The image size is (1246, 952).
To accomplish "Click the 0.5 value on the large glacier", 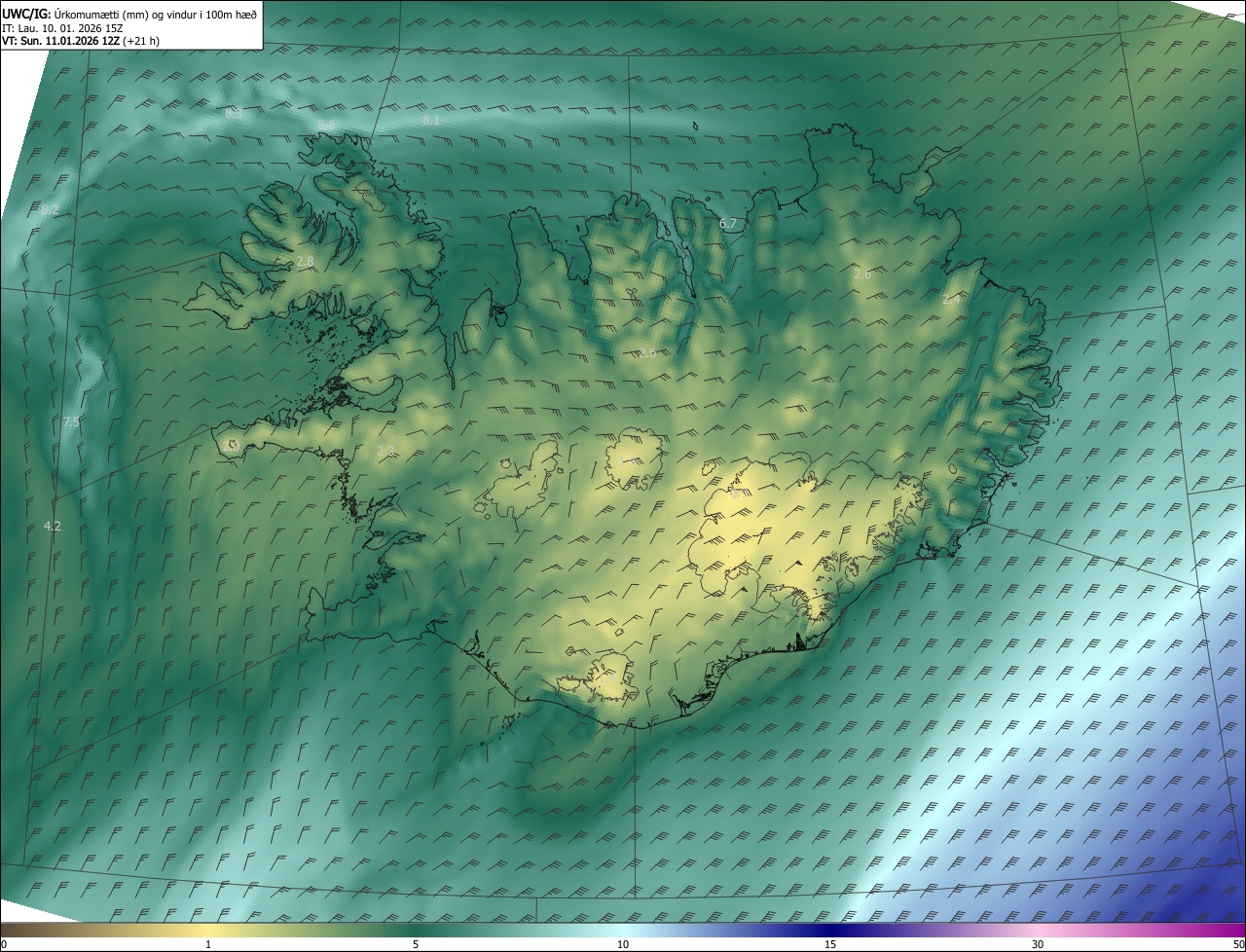I will tap(740, 494).
